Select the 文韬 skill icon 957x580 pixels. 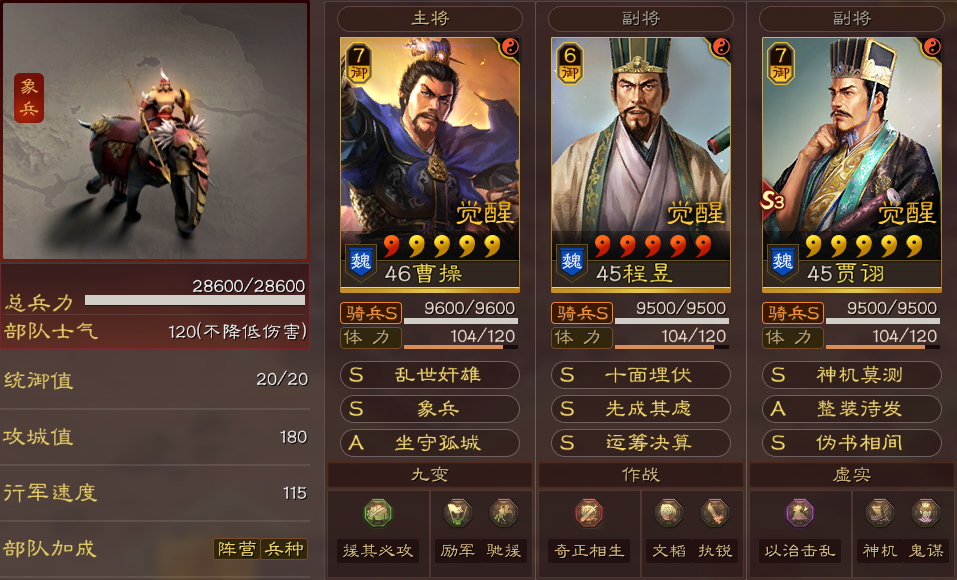click(668, 513)
